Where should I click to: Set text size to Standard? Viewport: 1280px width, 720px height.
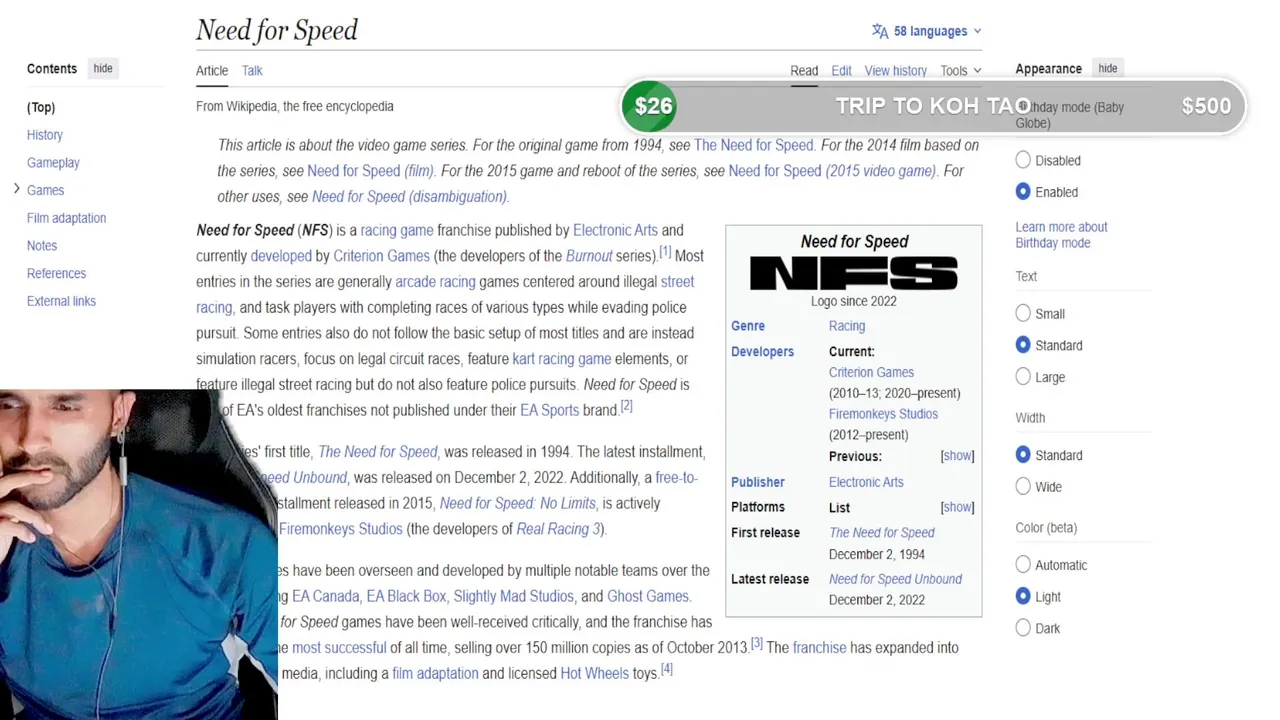tap(1023, 345)
